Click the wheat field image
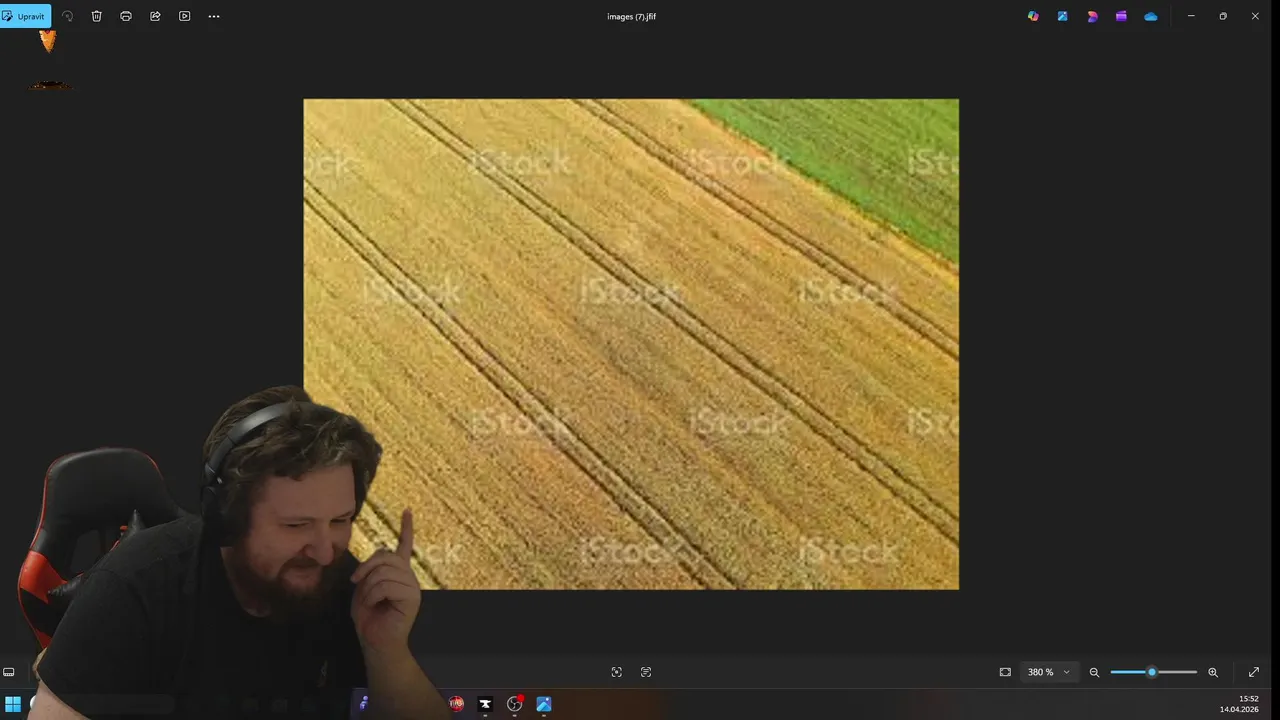Screen dimensions: 1280x720 click(631, 344)
